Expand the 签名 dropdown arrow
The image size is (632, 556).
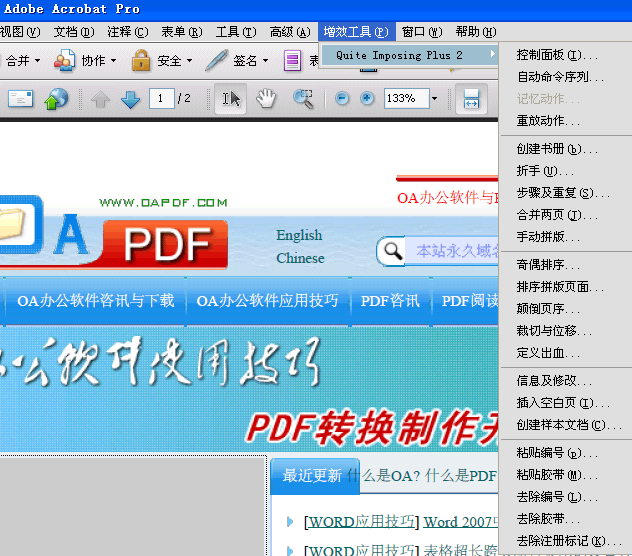pyautogui.click(x=266, y=61)
